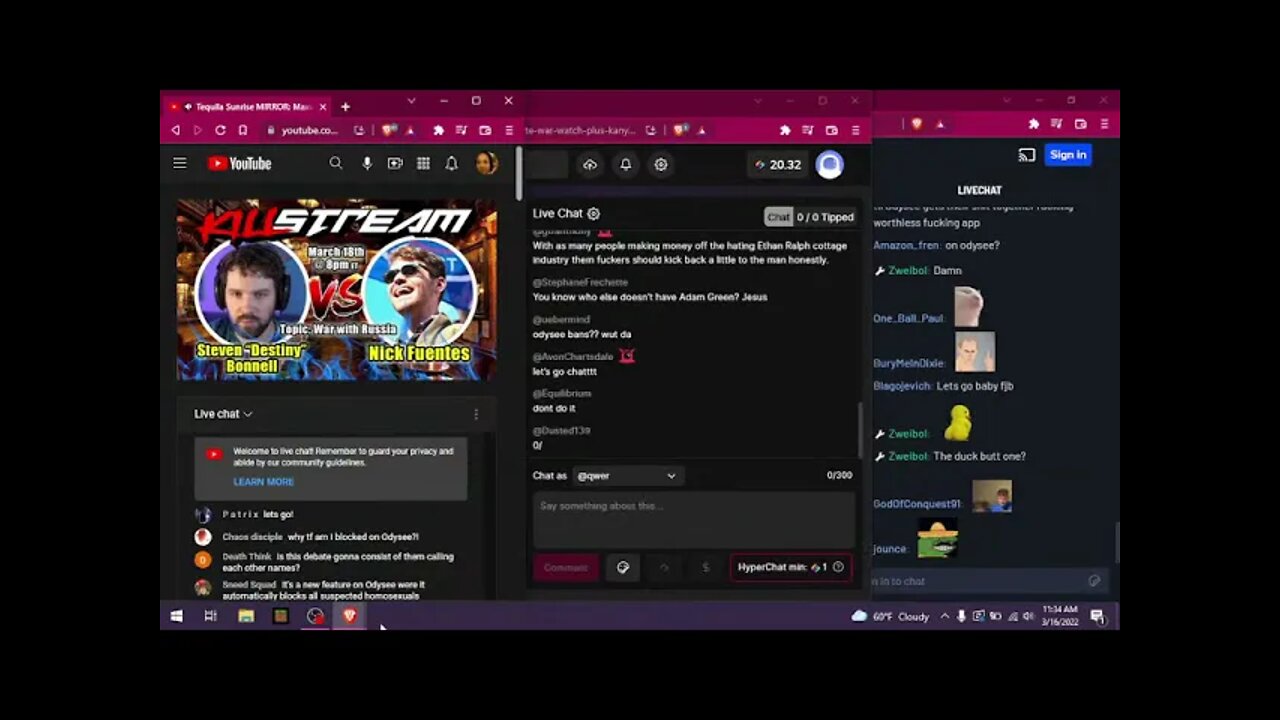Click the Killstream video thumbnail
The width and height of the screenshot is (1280, 720).
pyautogui.click(x=336, y=290)
